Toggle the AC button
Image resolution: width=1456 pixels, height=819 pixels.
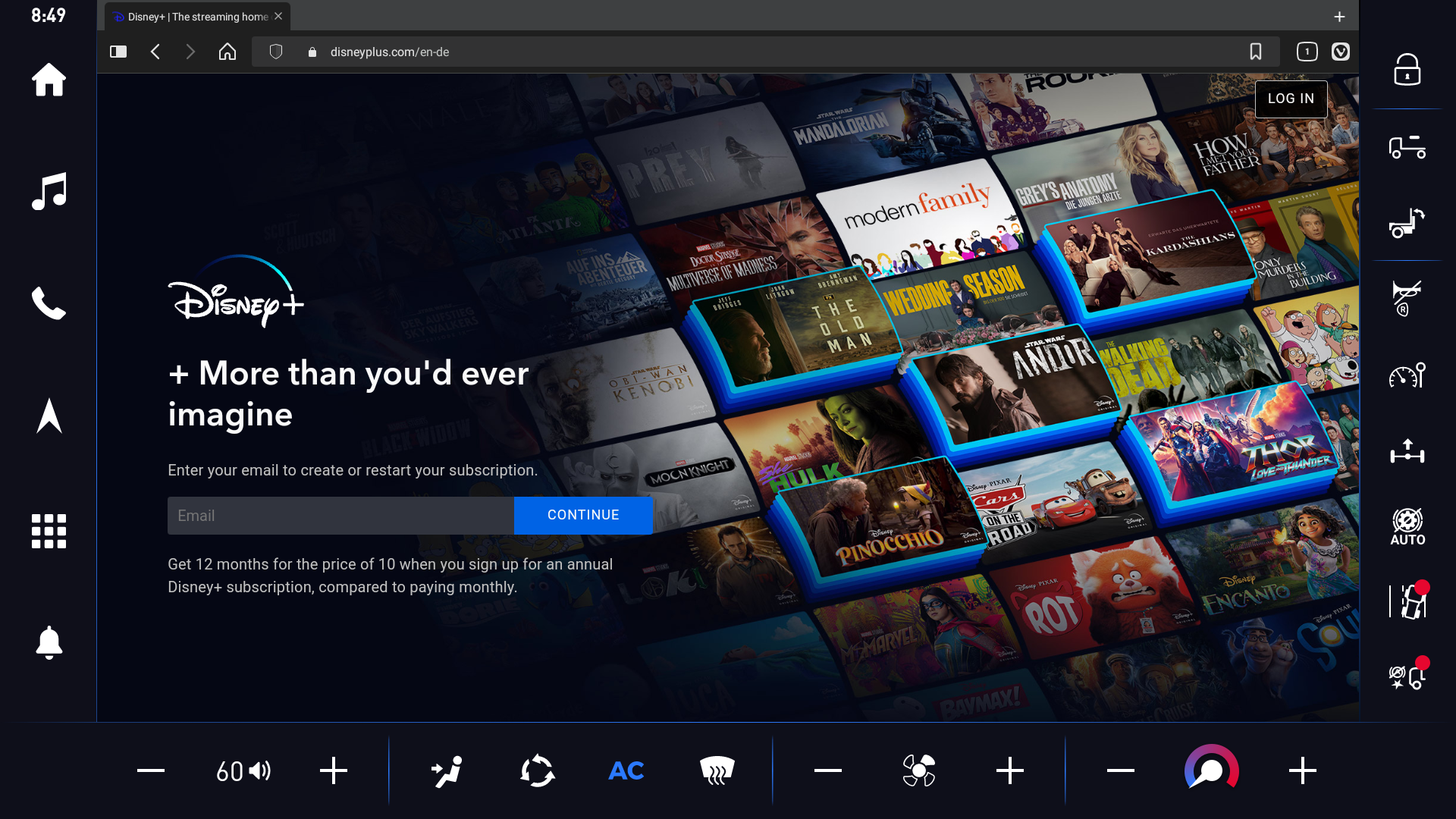626,771
